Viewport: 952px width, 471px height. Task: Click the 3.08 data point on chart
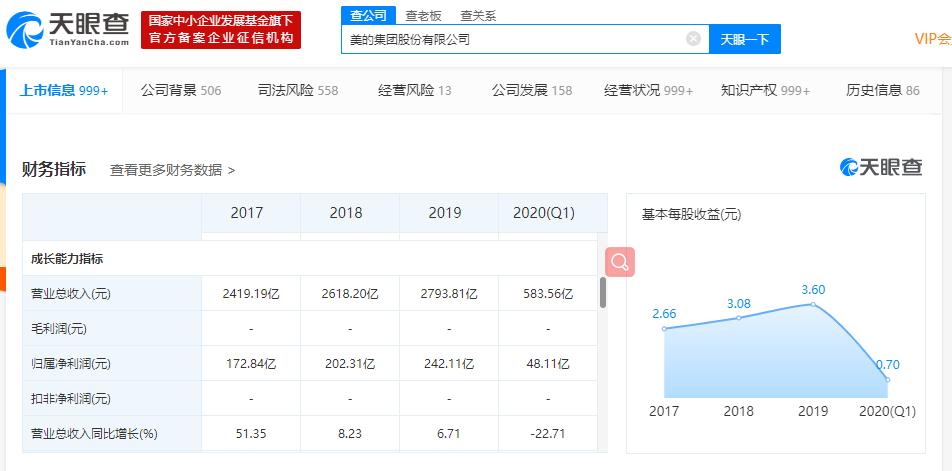(x=739, y=317)
